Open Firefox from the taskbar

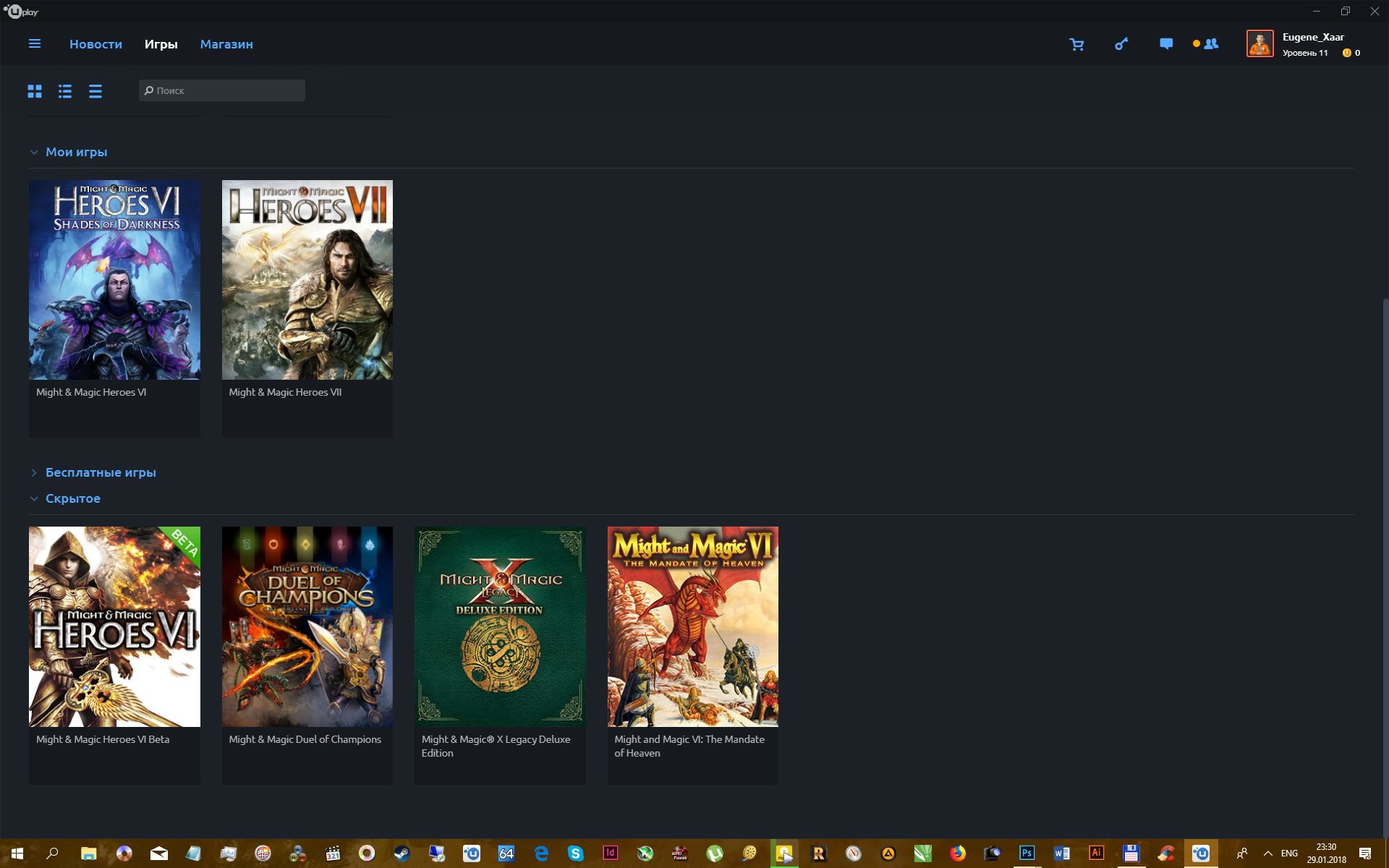958,854
